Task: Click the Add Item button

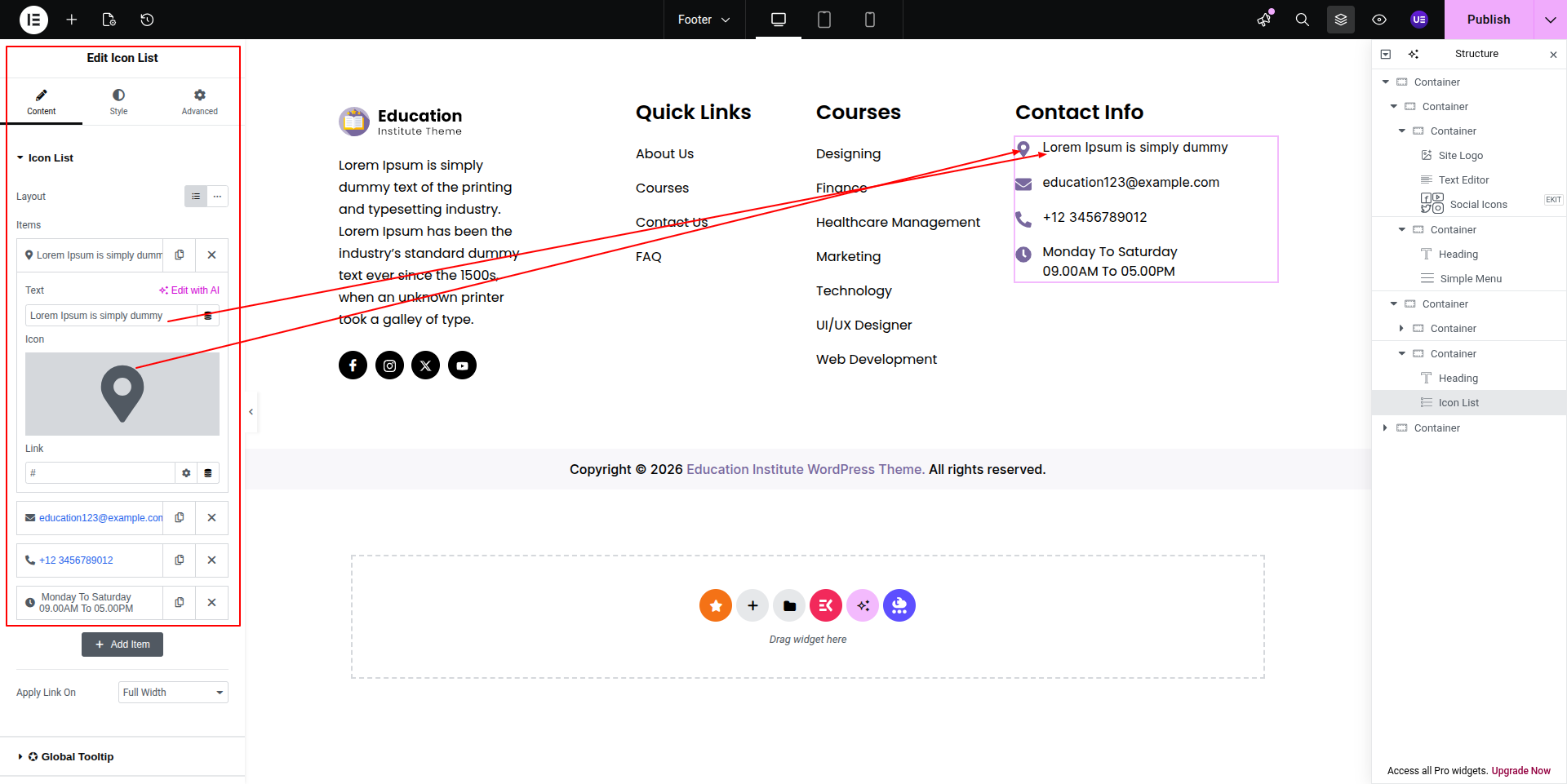Action: [122, 644]
